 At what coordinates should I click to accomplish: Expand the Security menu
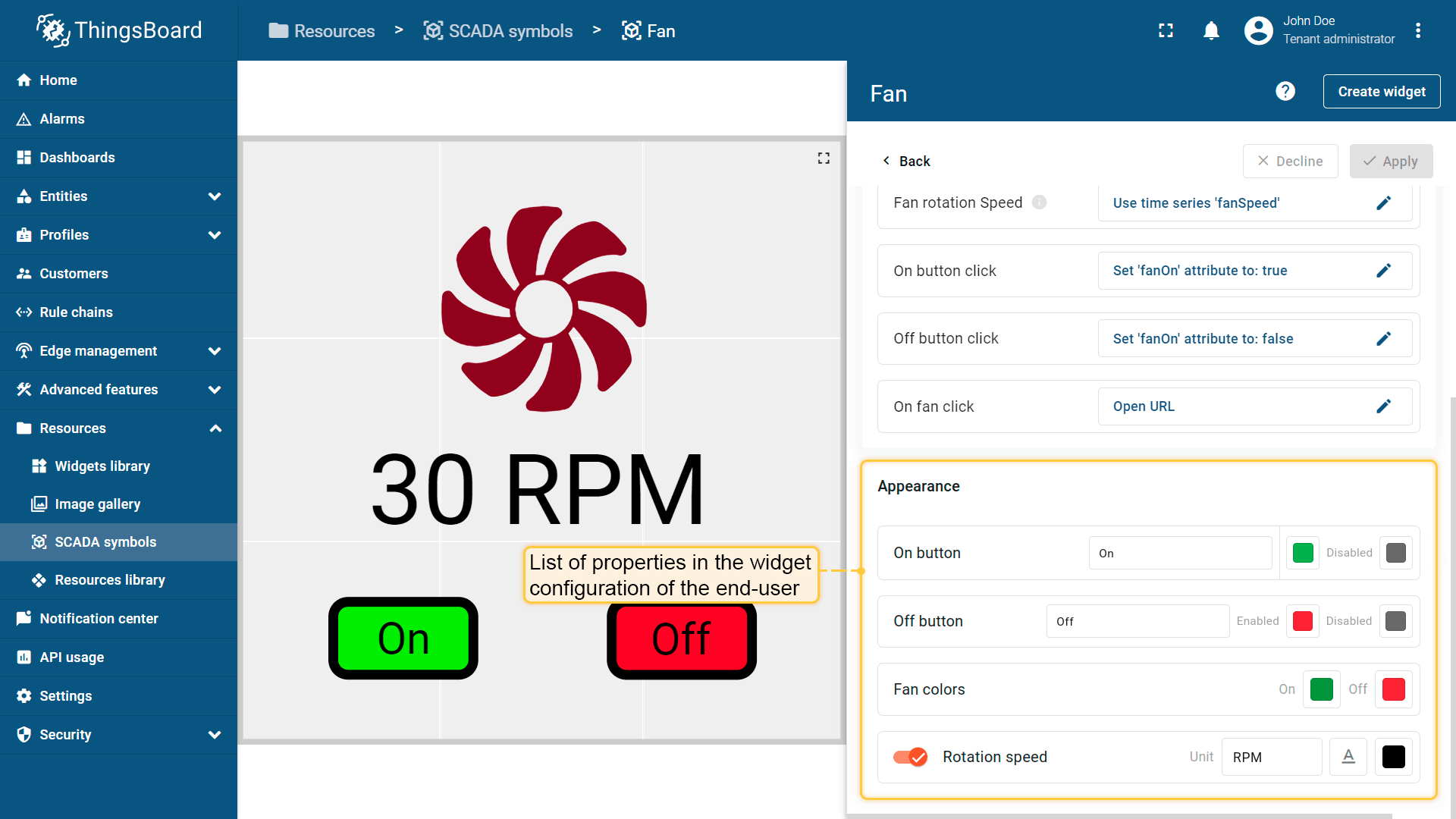click(215, 735)
